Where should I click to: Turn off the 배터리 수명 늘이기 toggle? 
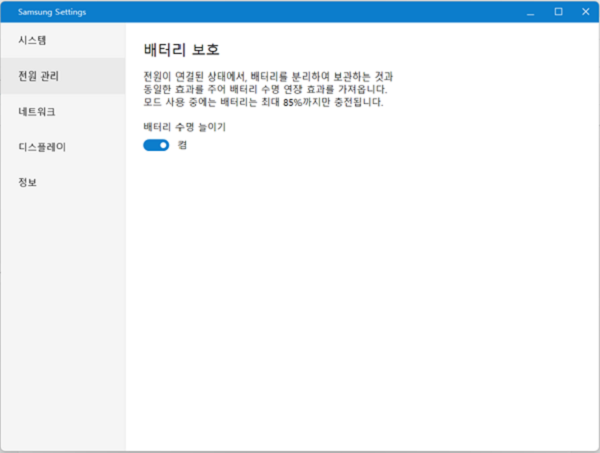point(156,145)
